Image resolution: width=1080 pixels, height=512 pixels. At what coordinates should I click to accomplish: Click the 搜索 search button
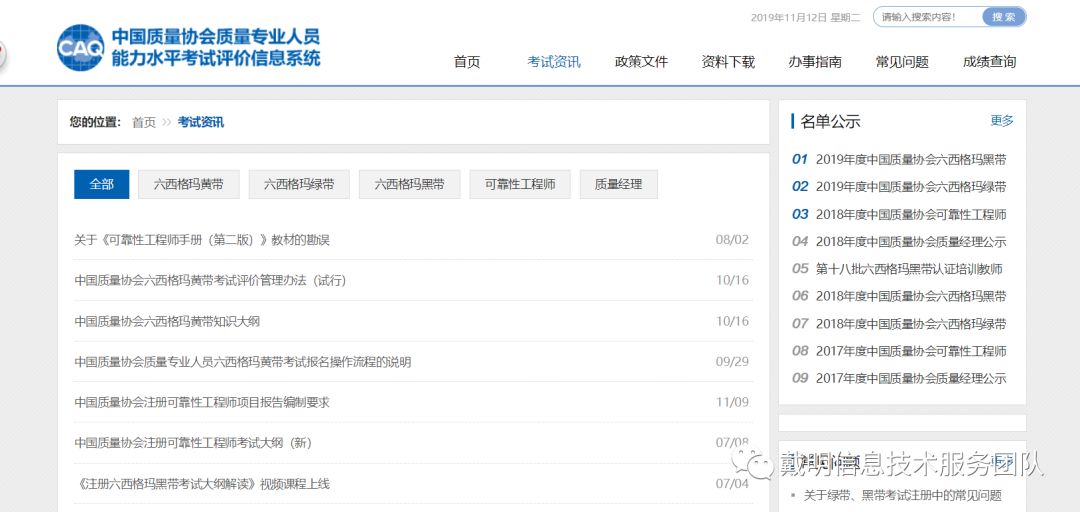pos(1004,17)
